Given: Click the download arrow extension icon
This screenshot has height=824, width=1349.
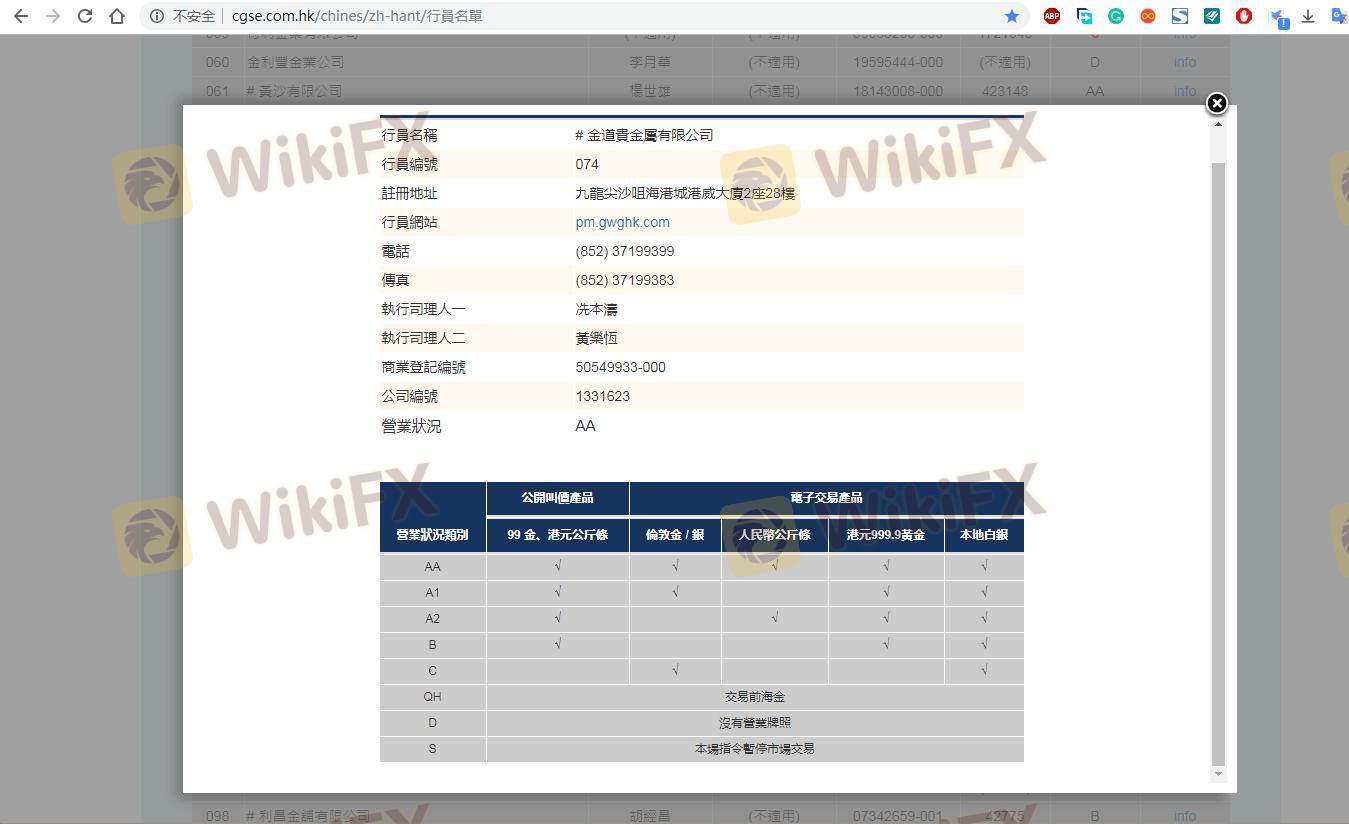Looking at the screenshot, I should [1308, 16].
